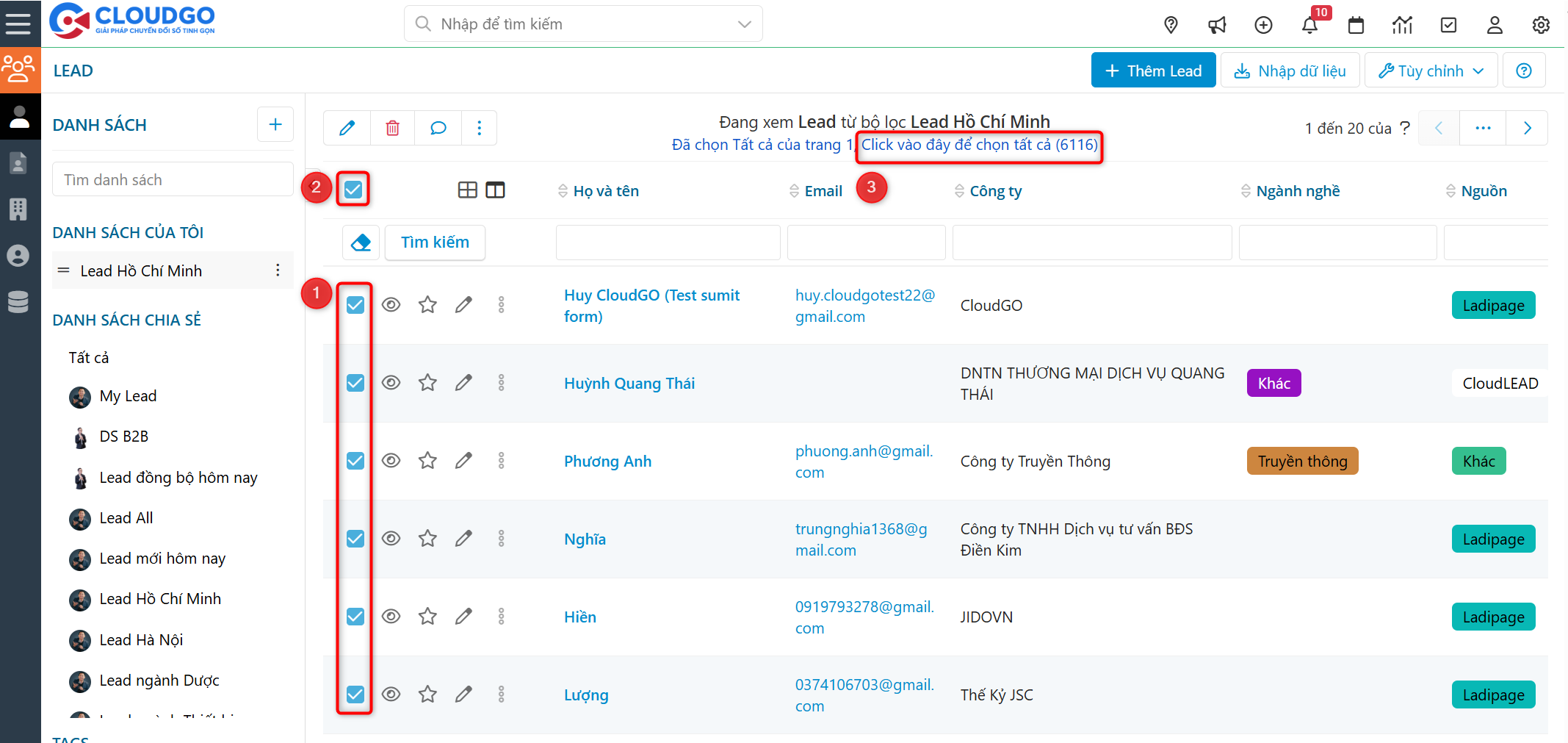
Task: Click the megaphone announcements icon
Action: pyautogui.click(x=1217, y=25)
